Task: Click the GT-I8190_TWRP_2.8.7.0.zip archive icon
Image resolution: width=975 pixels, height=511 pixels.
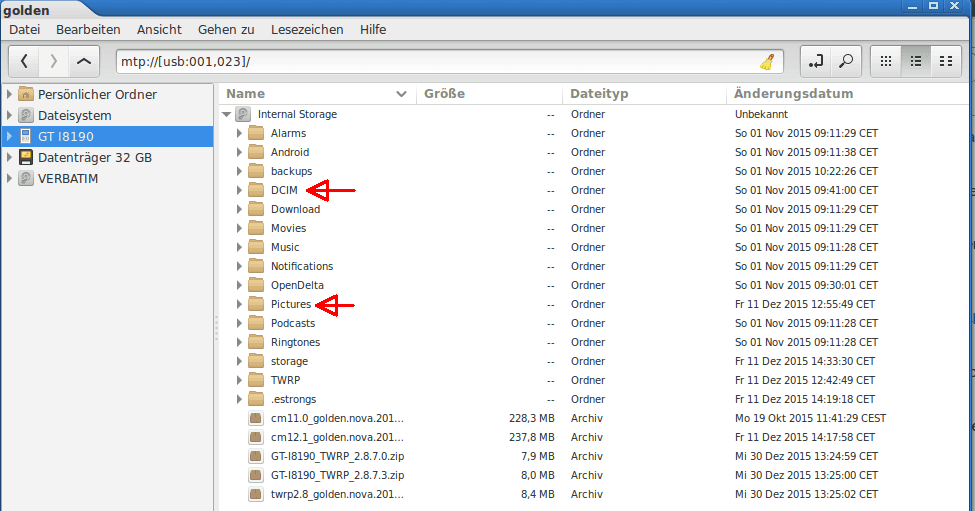Action: point(256,456)
